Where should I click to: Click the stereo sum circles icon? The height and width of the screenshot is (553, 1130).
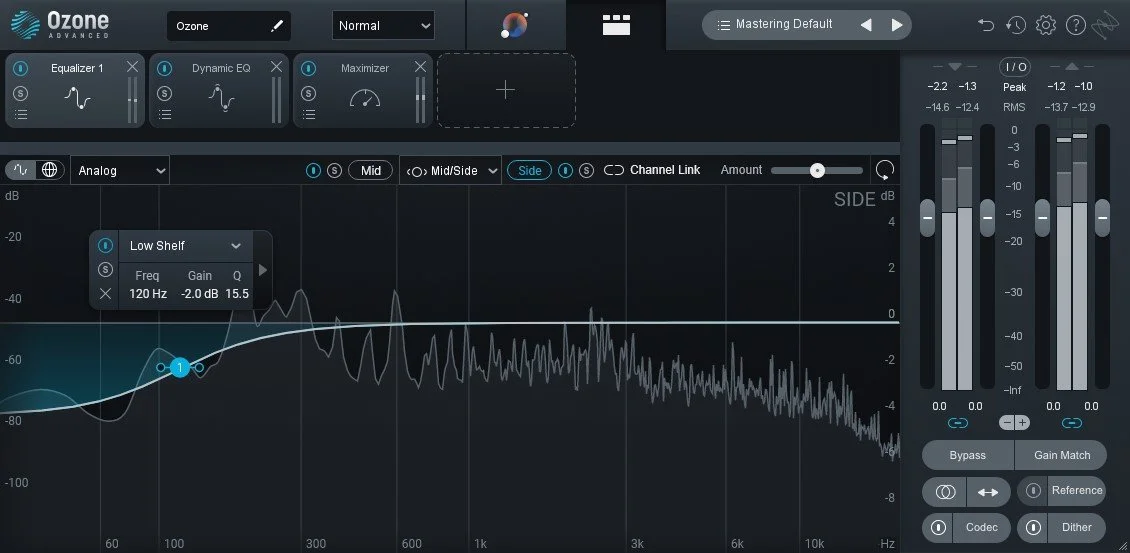pyautogui.click(x=946, y=492)
